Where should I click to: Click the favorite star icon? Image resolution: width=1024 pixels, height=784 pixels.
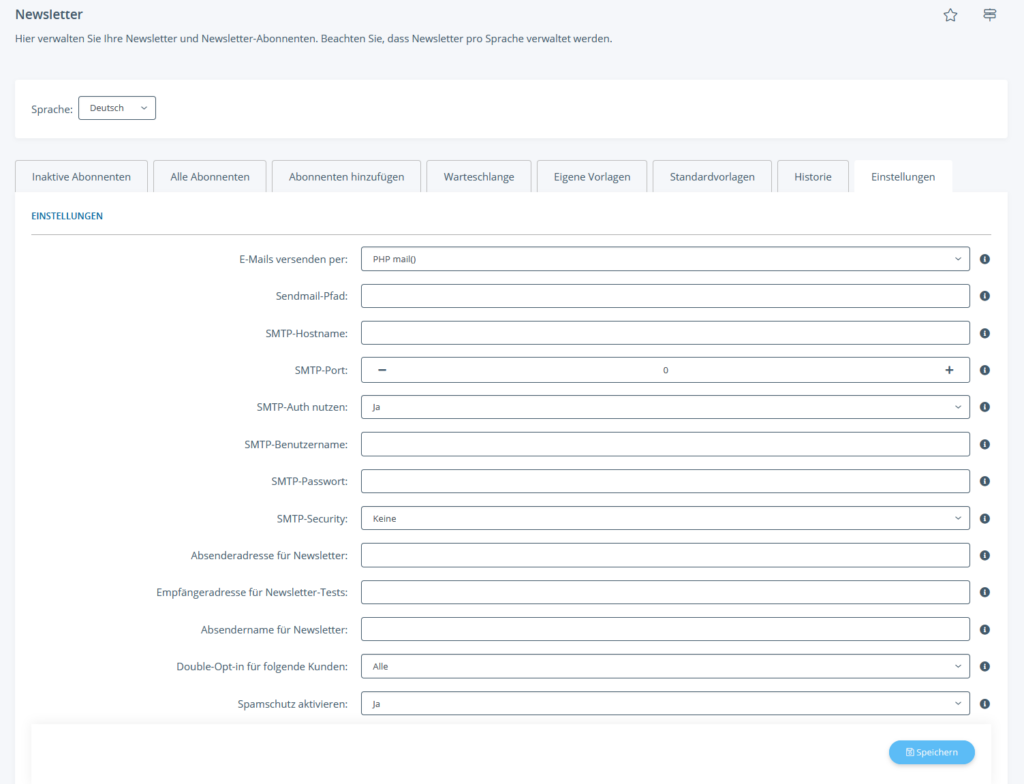coord(950,15)
